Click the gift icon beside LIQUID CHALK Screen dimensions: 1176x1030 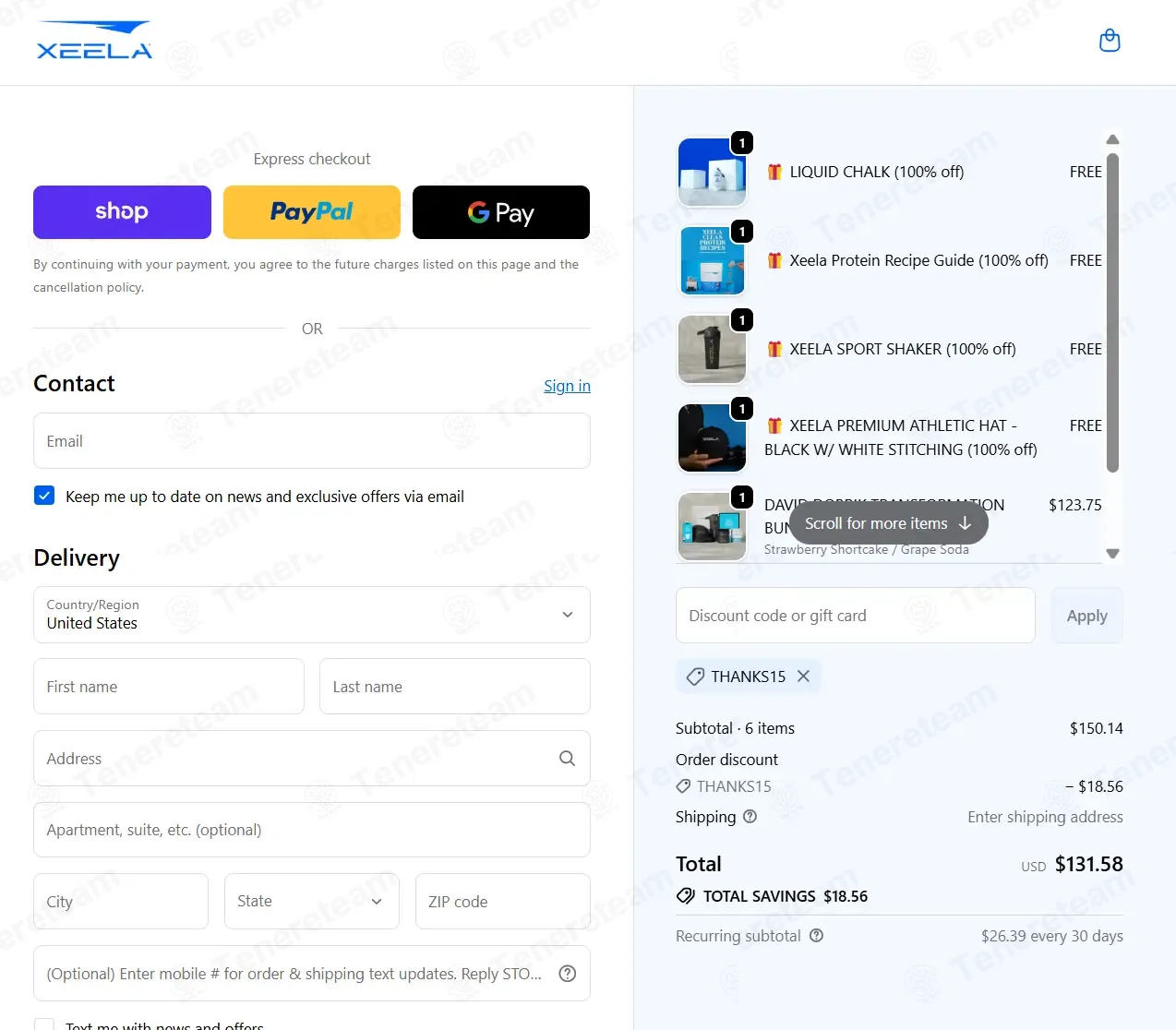point(774,172)
